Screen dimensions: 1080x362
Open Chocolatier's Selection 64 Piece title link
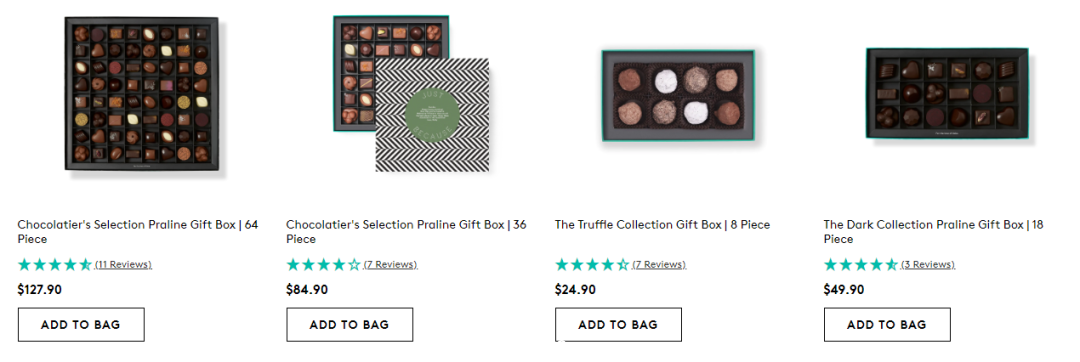tap(138, 232)
